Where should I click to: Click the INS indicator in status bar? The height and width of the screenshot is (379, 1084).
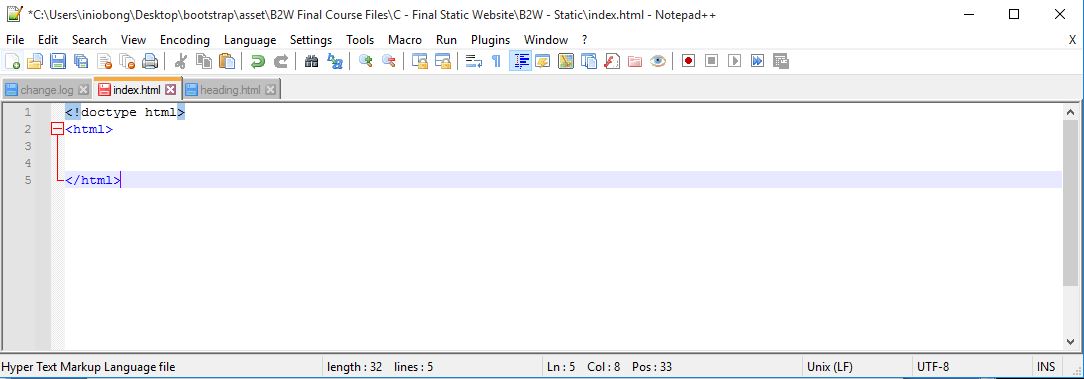point(1046,367)
